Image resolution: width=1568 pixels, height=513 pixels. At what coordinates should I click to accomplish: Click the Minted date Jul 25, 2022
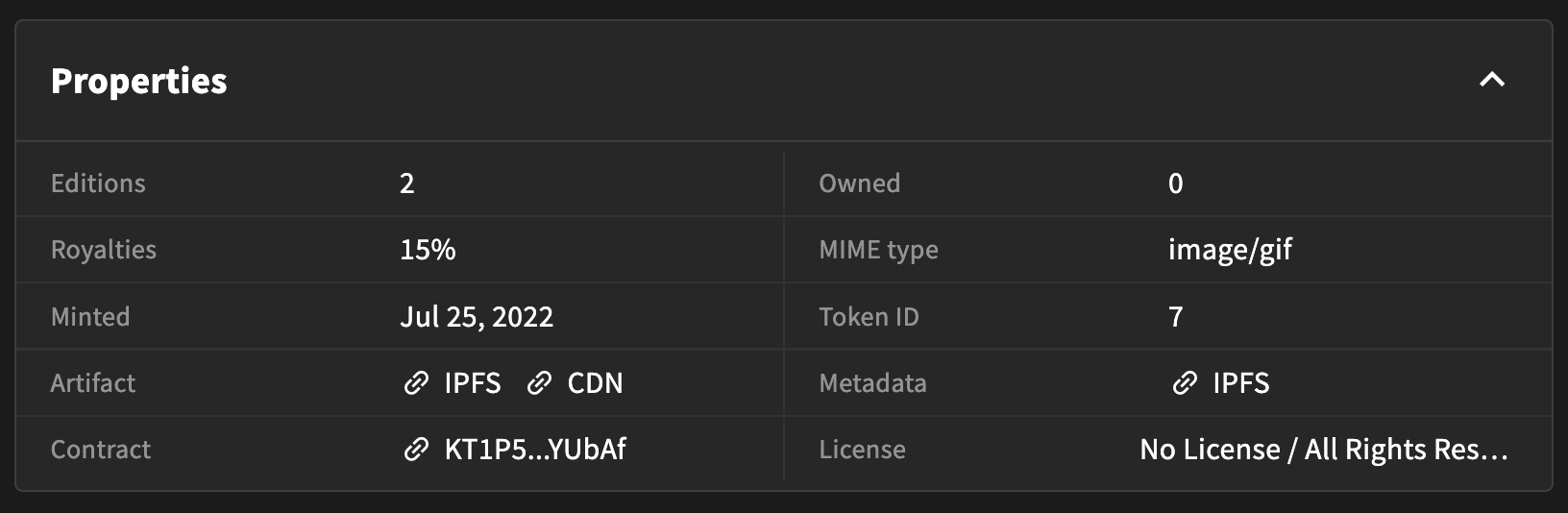tap(477, 317)
